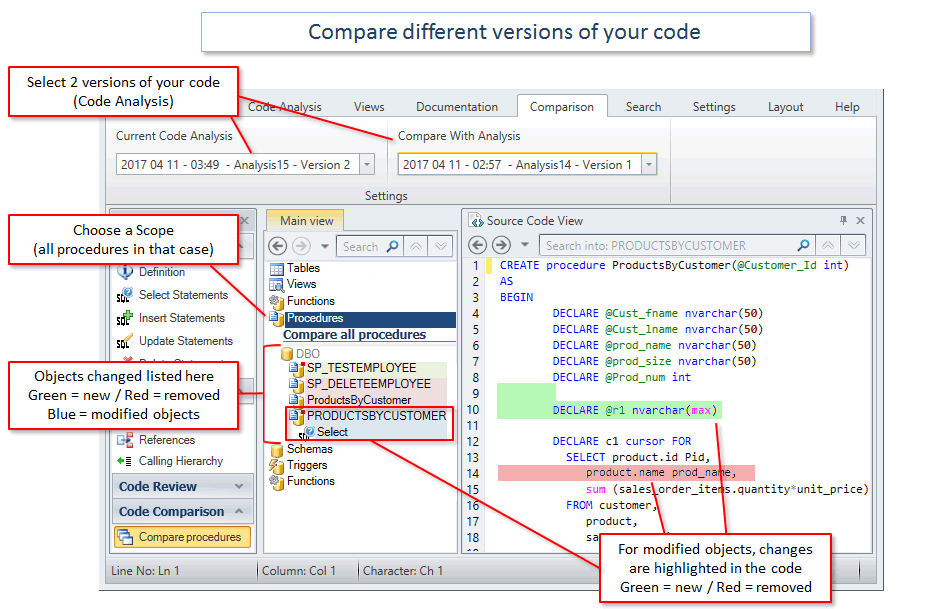Expand the Code Review section

pyautogui.click(x=240, y=486)
